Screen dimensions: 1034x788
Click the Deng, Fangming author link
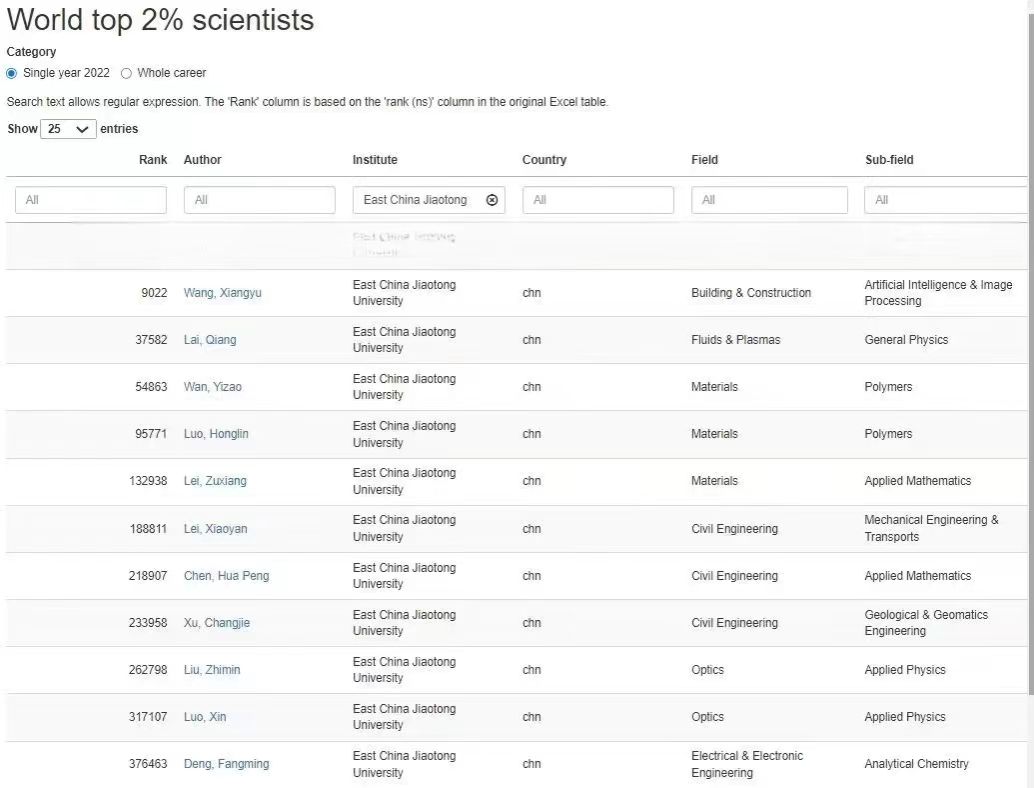coord(226,764)
